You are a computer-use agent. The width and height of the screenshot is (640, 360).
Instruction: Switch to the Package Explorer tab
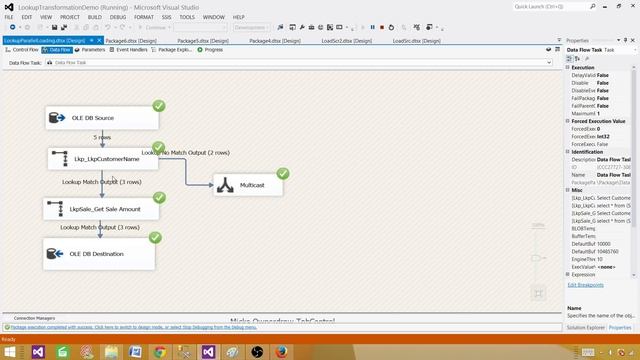(x=171, y=50)
